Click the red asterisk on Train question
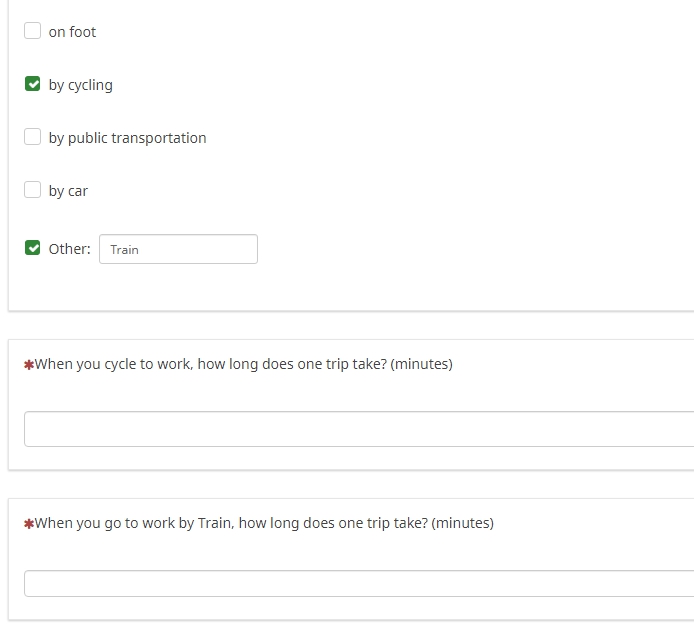This screenshot has height=625, width=694. coord(29,524)
